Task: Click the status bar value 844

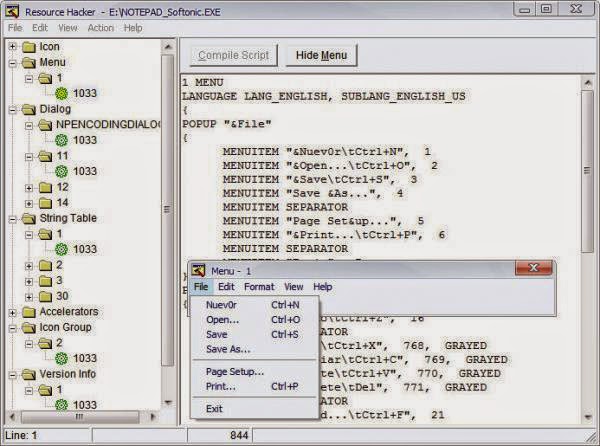Action: coord(239,435)
